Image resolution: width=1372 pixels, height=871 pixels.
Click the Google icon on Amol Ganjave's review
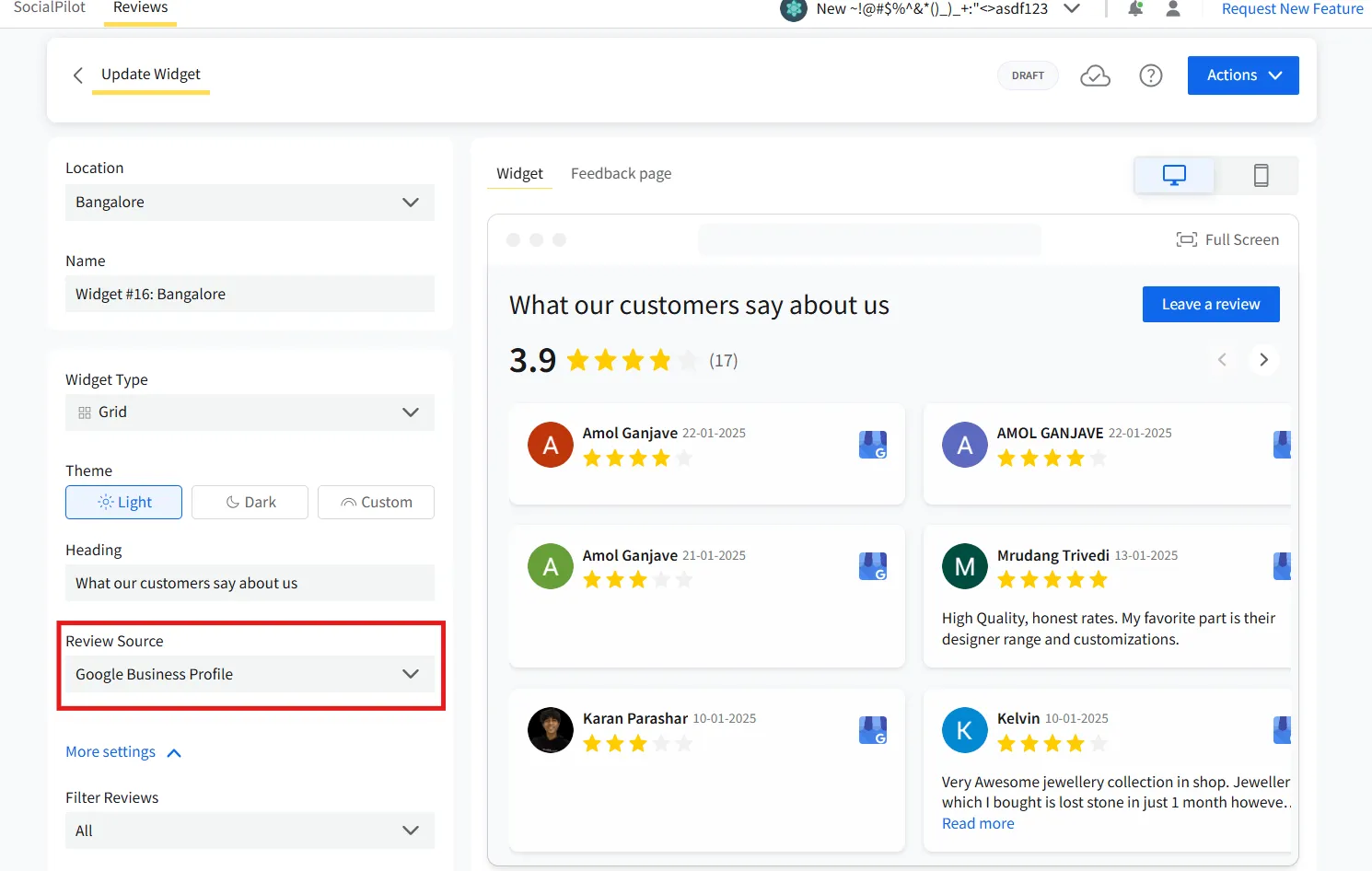click(x=872, y=445)
